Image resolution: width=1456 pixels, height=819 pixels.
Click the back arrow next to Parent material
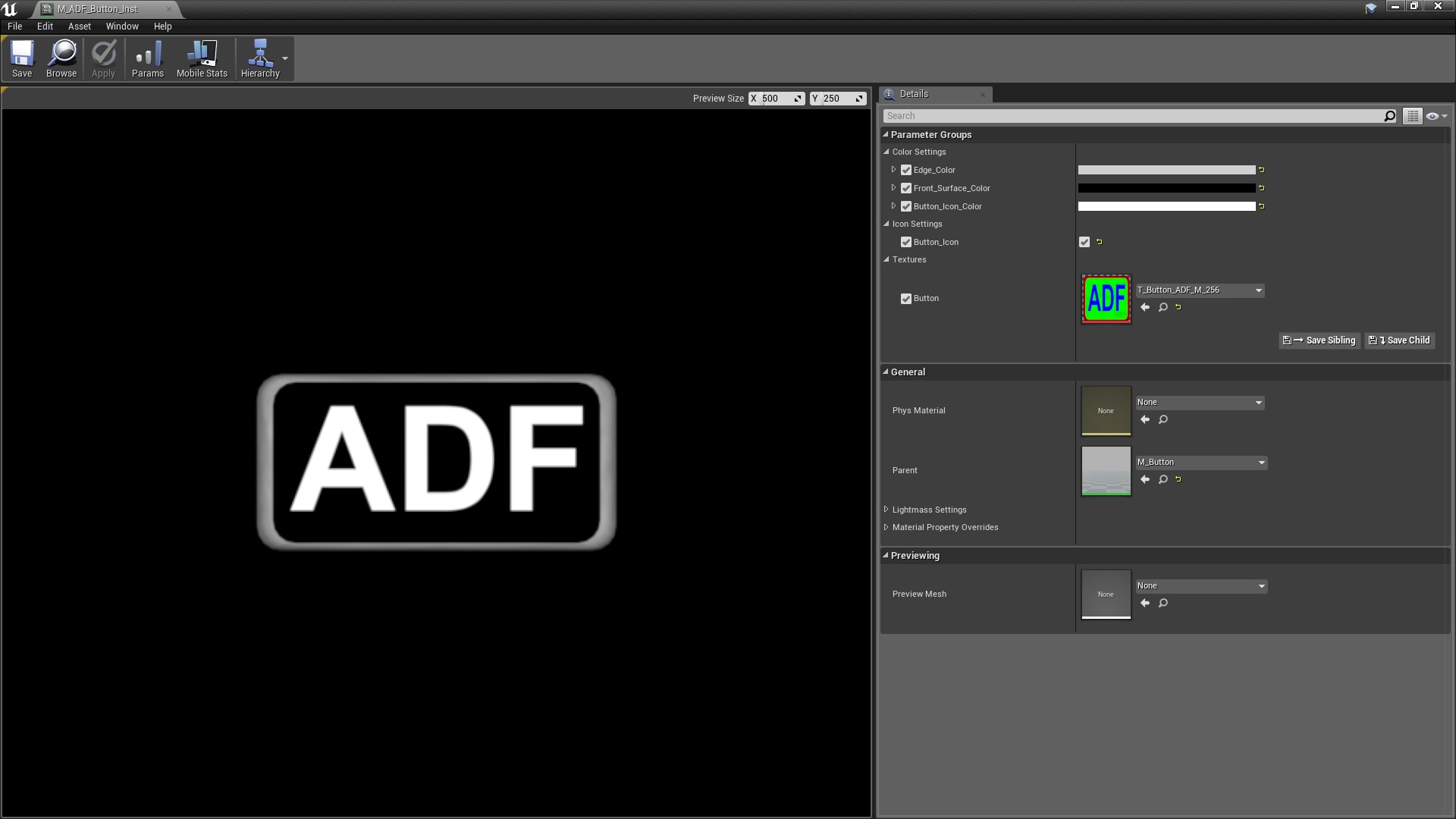[1145, 479]
